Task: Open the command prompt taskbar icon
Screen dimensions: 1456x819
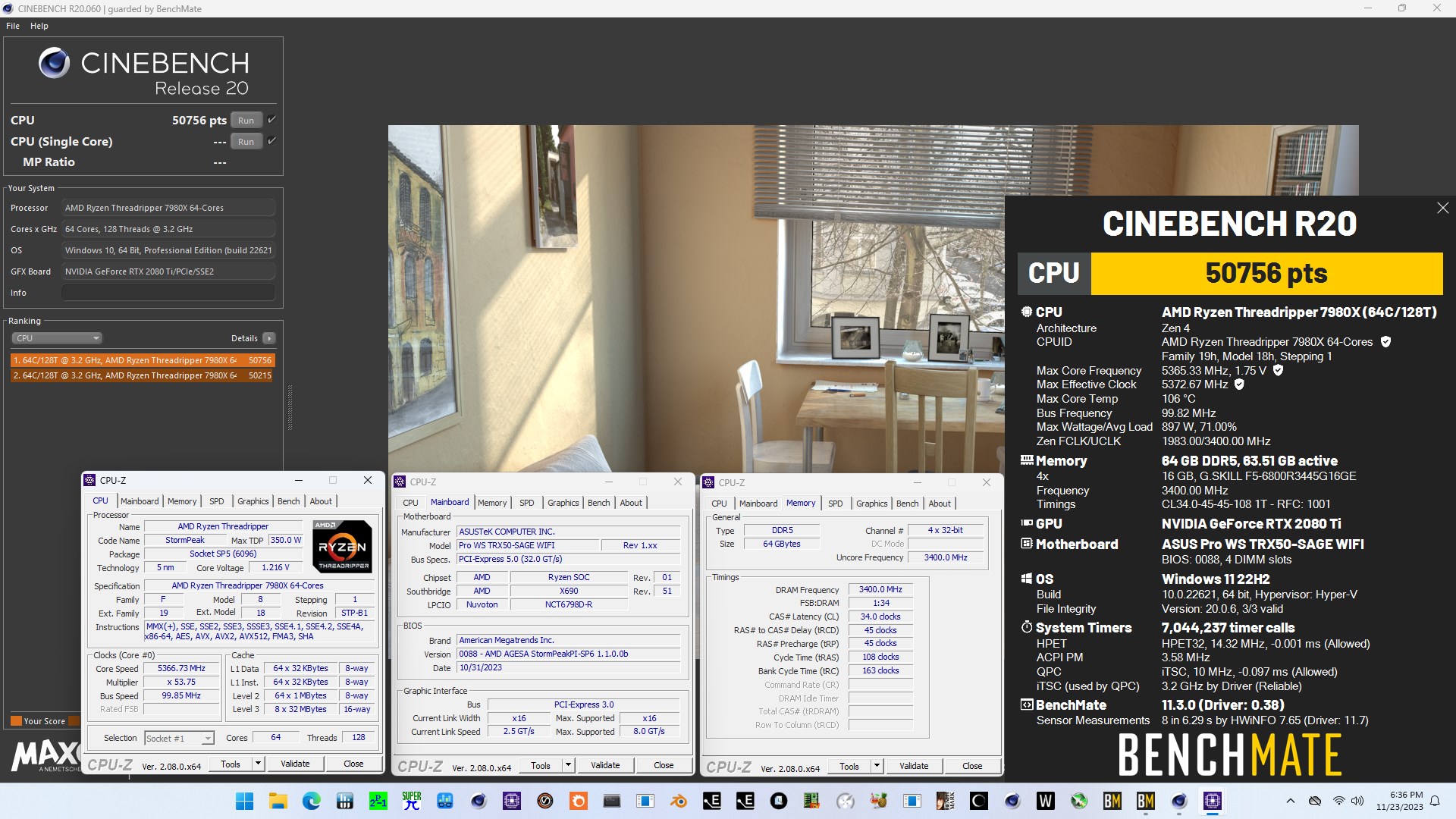Action: coord(611,801)
